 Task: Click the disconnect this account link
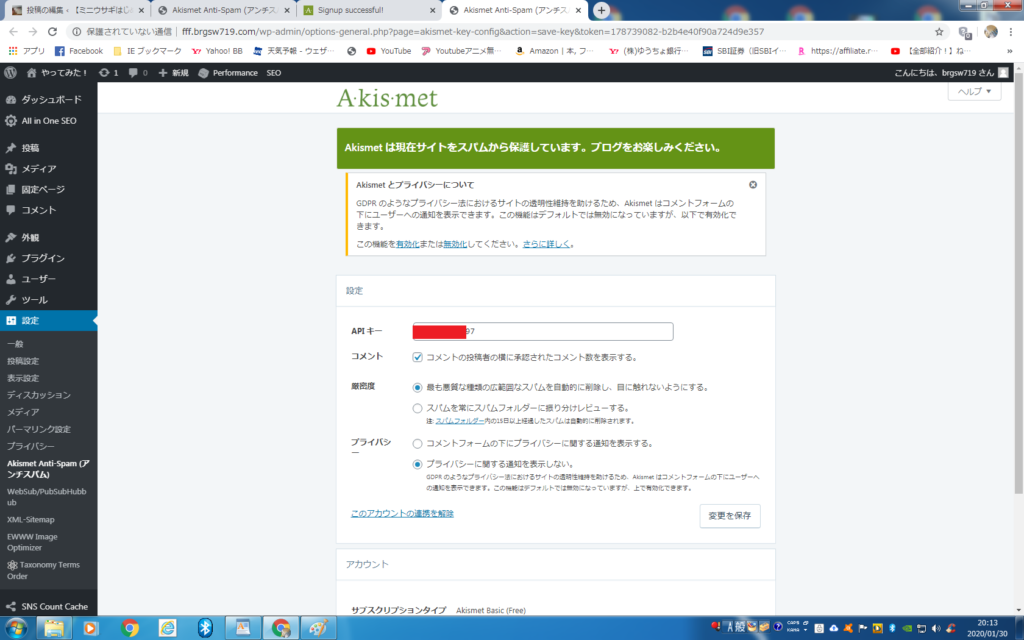point(402,513)
